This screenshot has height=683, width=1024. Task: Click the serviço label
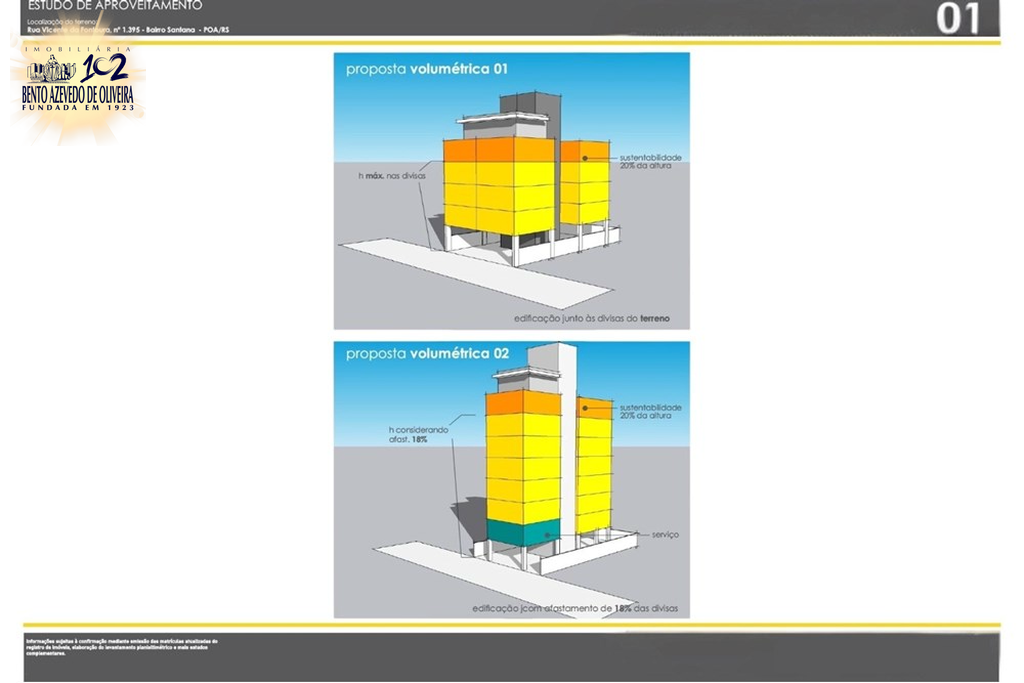click(665, 535)
